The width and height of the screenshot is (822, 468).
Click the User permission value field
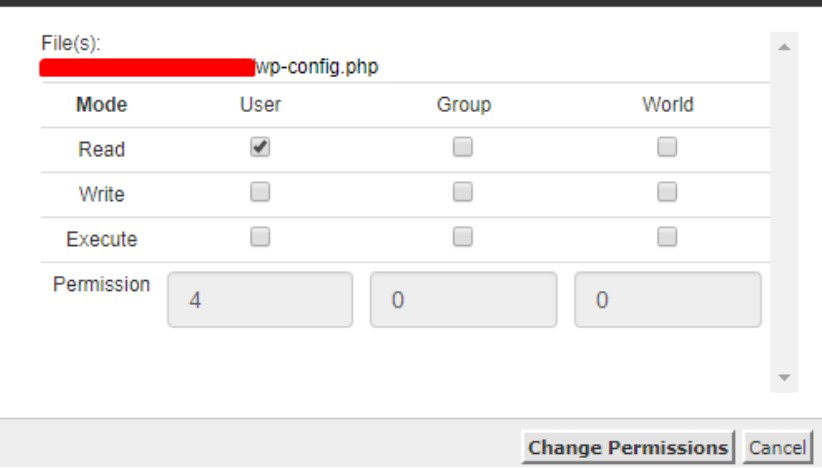pyautogui.click(x=260, y=299)
